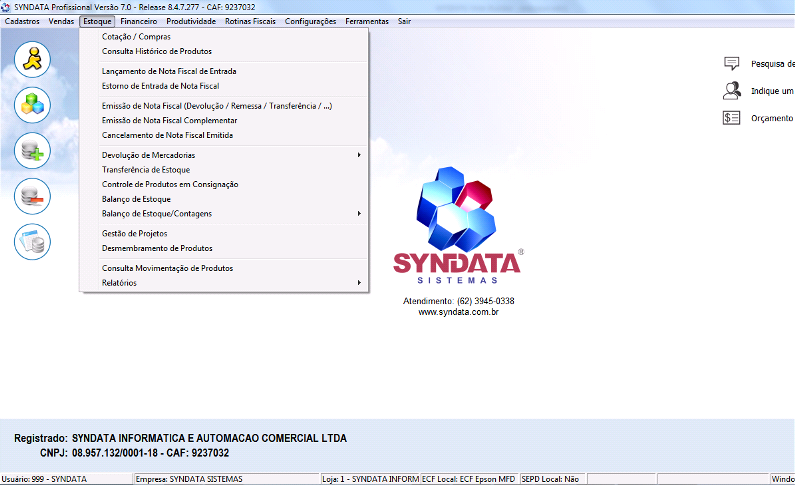Click Loja: 1 - SYNDATA INFORM status entry
This screenshot has width=795, height=485.
coord(371,479)
